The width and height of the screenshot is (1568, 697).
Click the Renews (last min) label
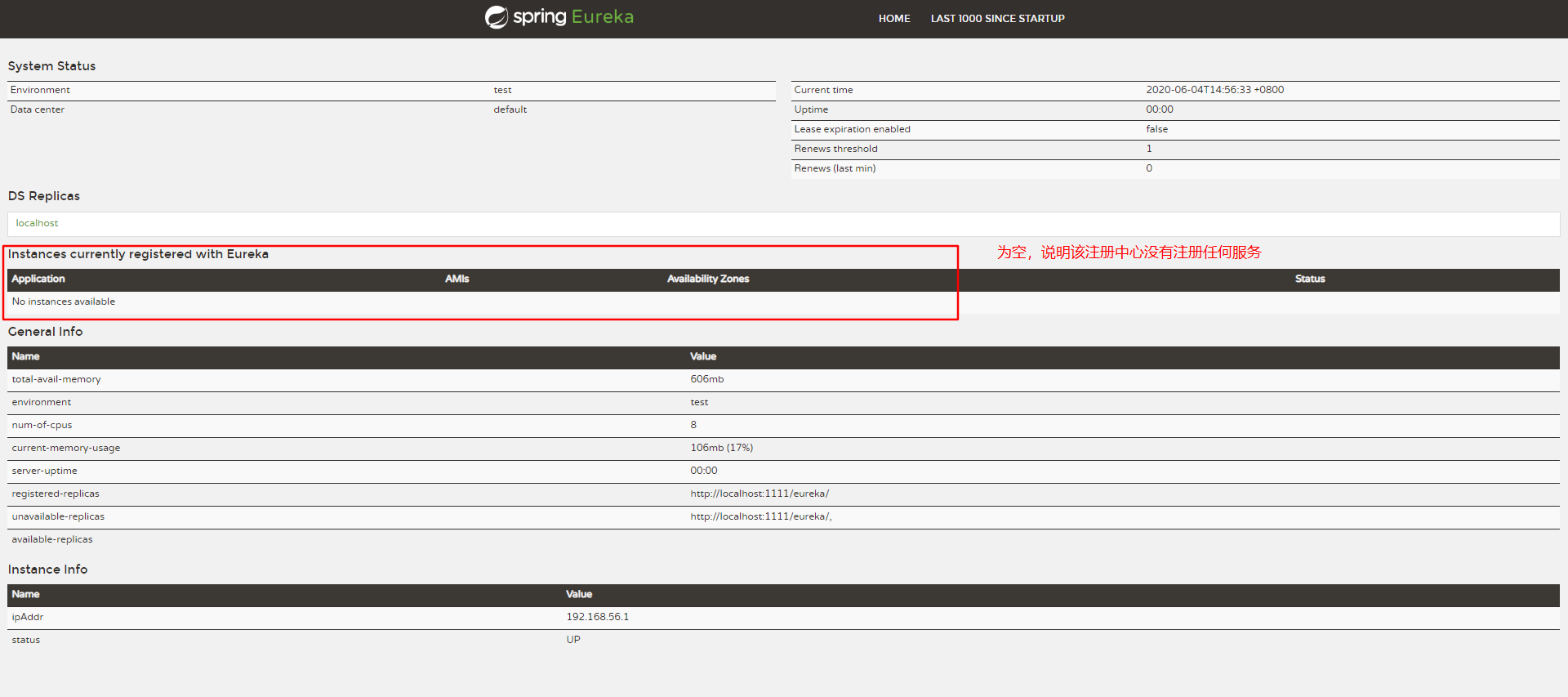point(835,168)
